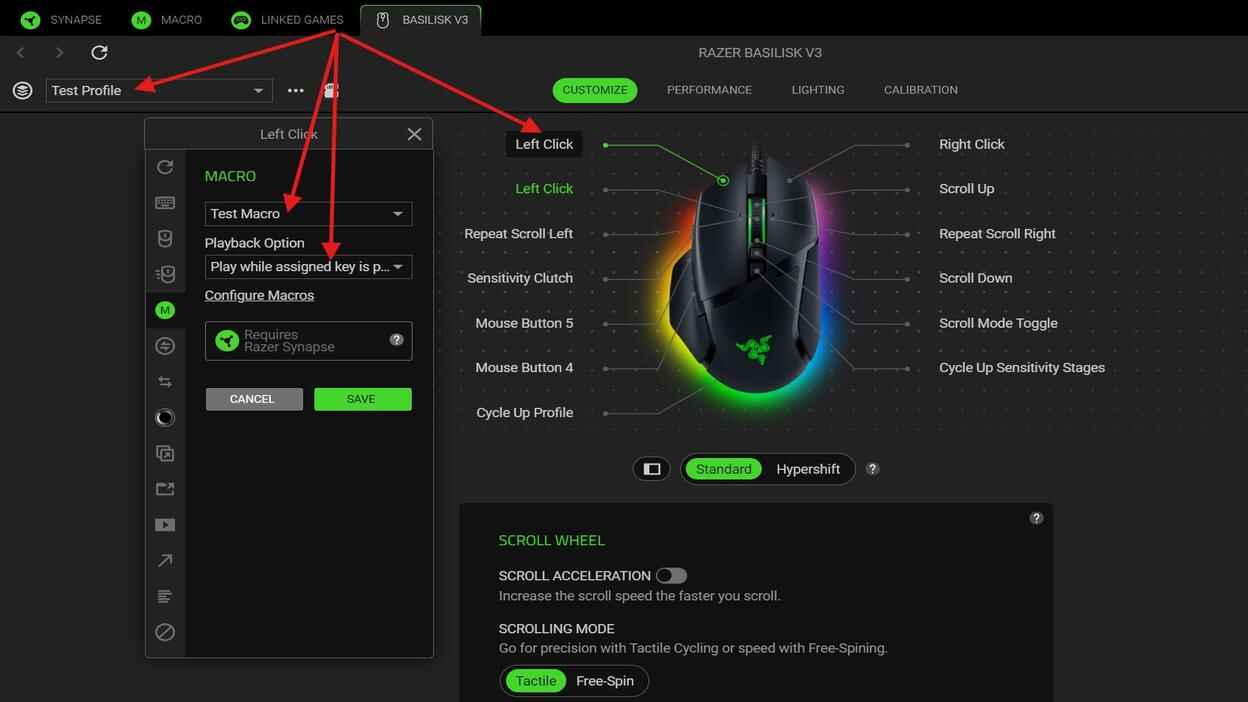Select the Multimedia play icon in the sidebar
Viewport: 1248px width, 702px height.
click(x=165, y=525)
